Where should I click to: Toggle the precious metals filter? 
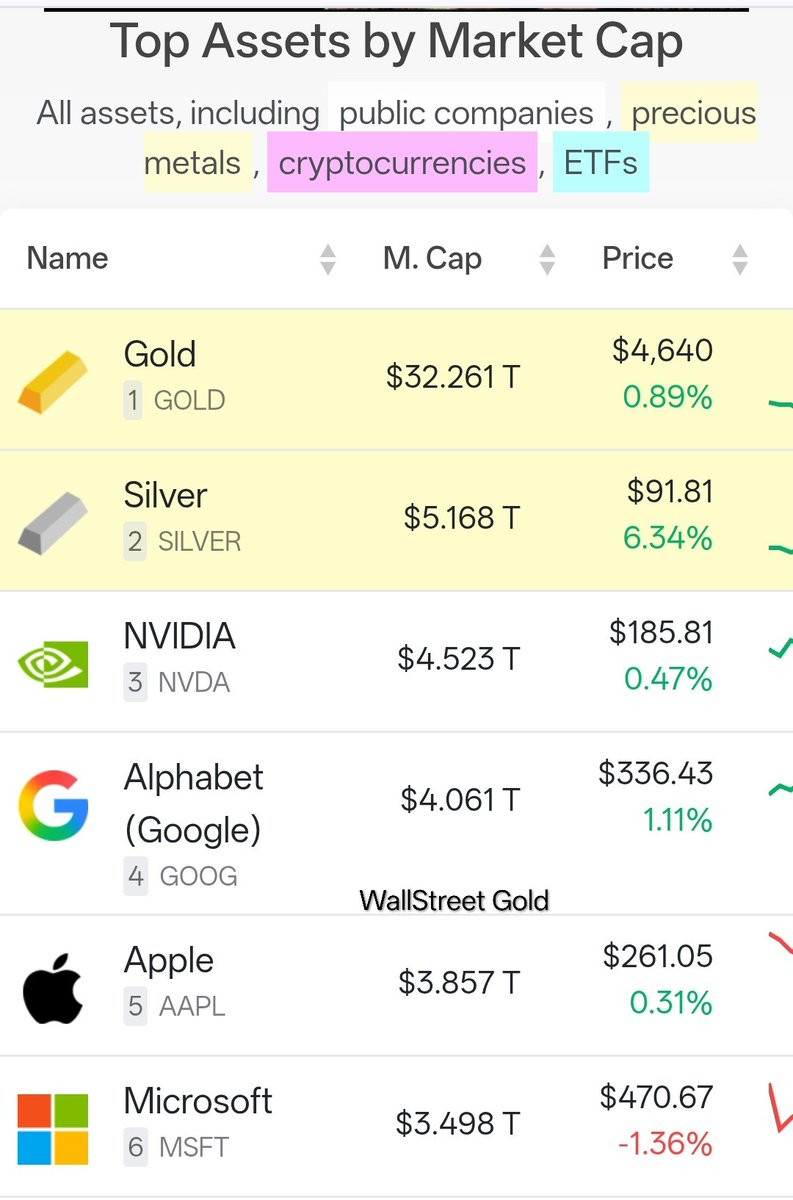point(692,114)
